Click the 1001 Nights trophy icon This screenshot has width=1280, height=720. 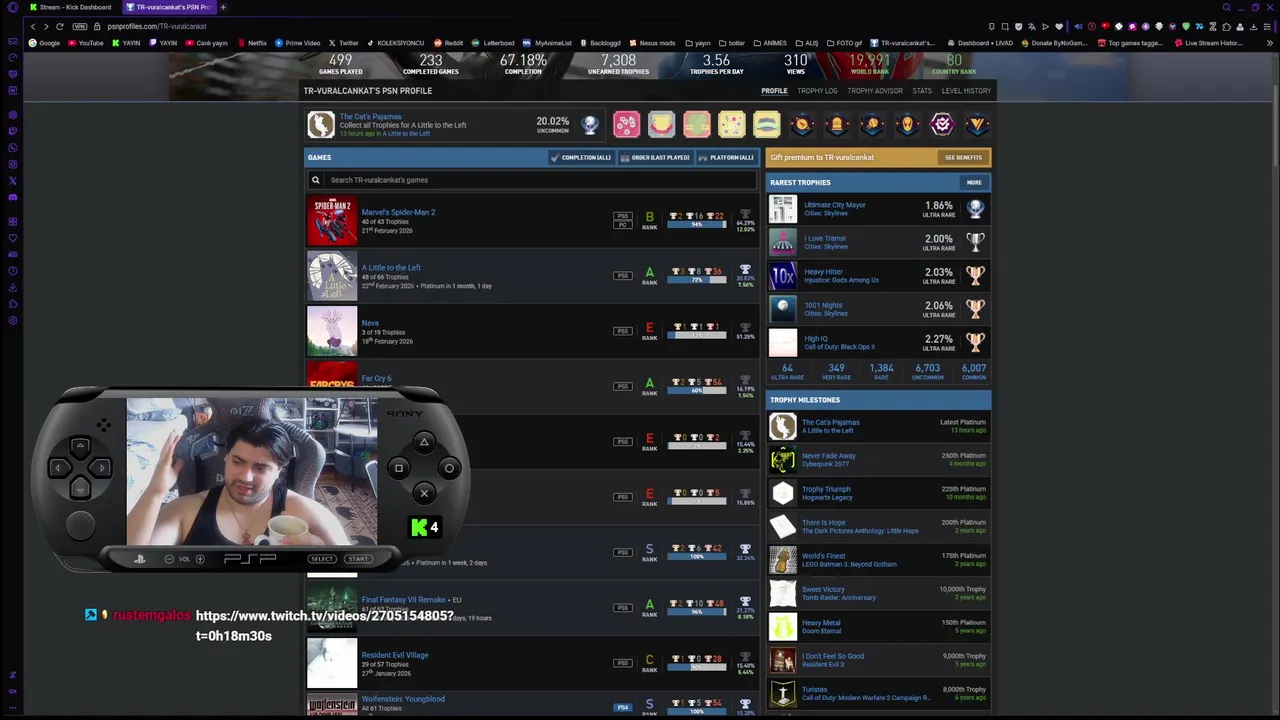pos(783,309)
